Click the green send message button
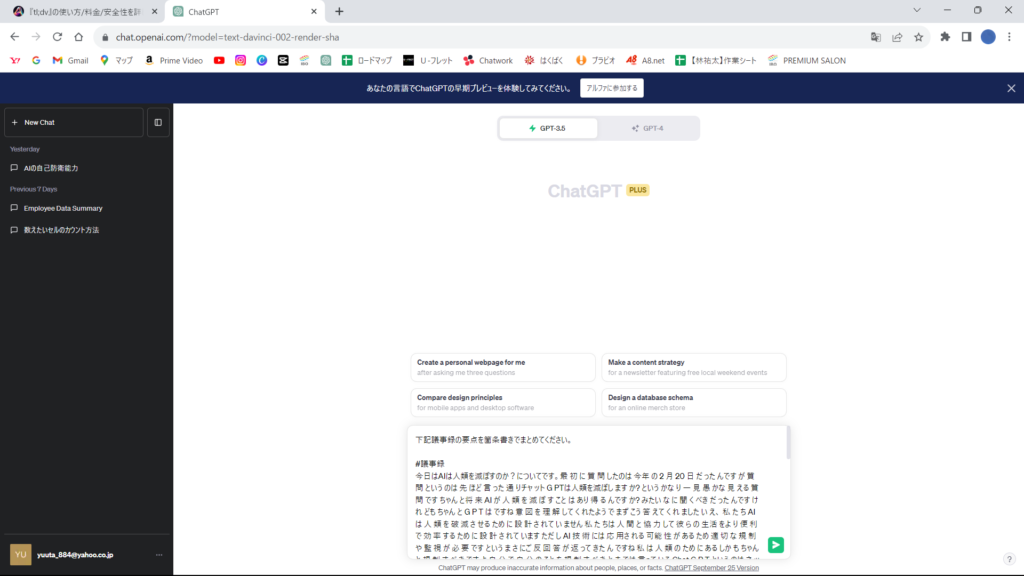This screenshot has height=576, width=1024. tap(775, 545)
